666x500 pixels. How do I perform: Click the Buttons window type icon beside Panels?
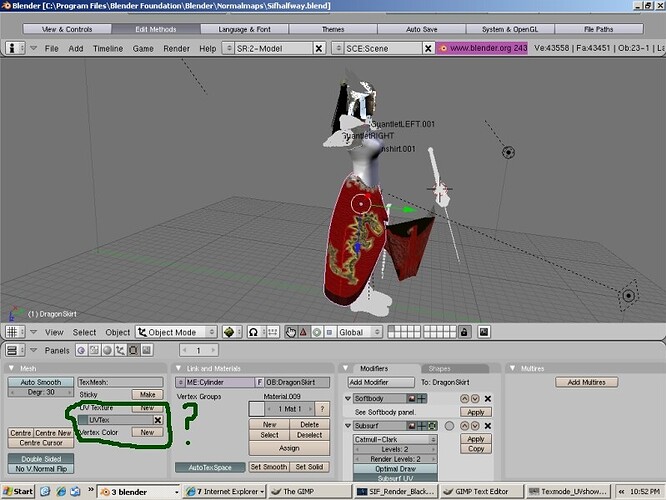(12, 350)
